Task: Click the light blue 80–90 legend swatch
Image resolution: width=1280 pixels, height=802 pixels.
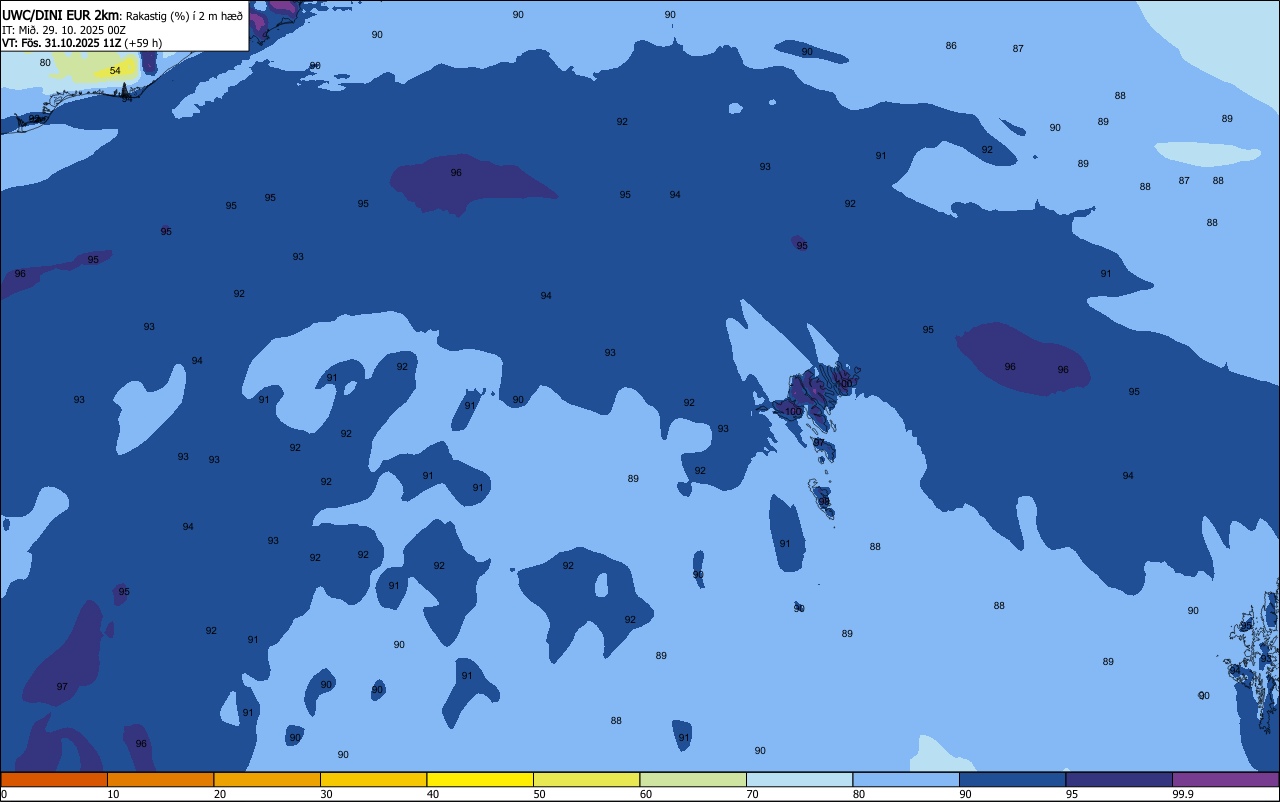Action: click(906, 779)
